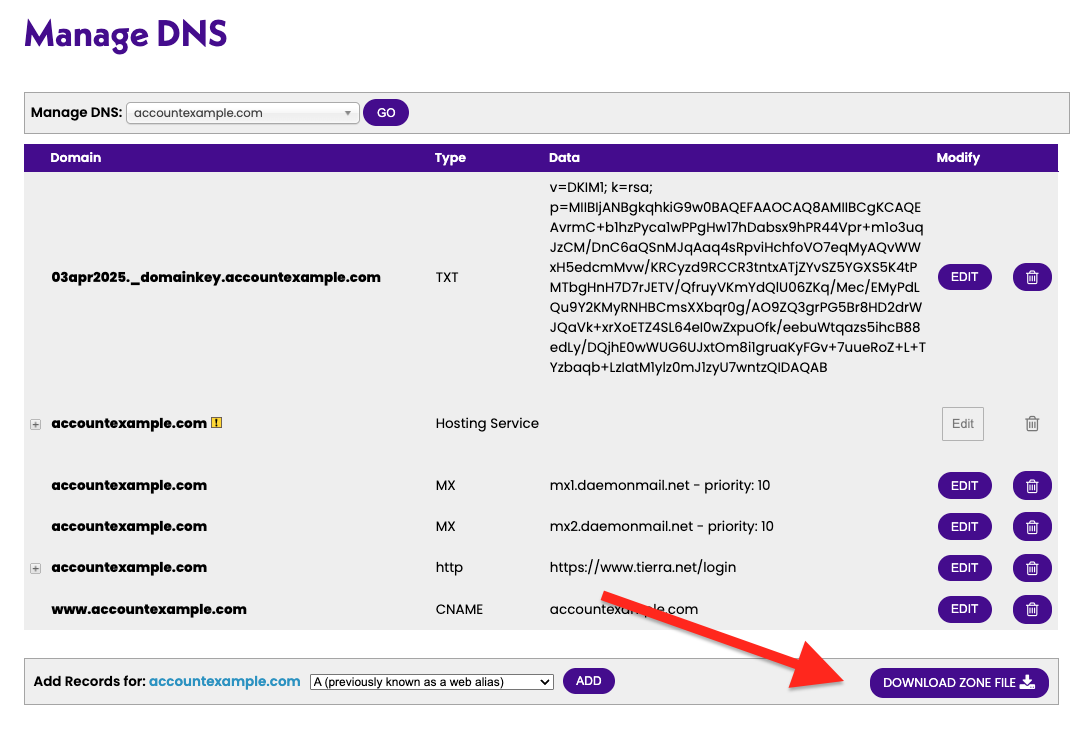Expand the Hosting Service row plus icon

tap(36, 424)
